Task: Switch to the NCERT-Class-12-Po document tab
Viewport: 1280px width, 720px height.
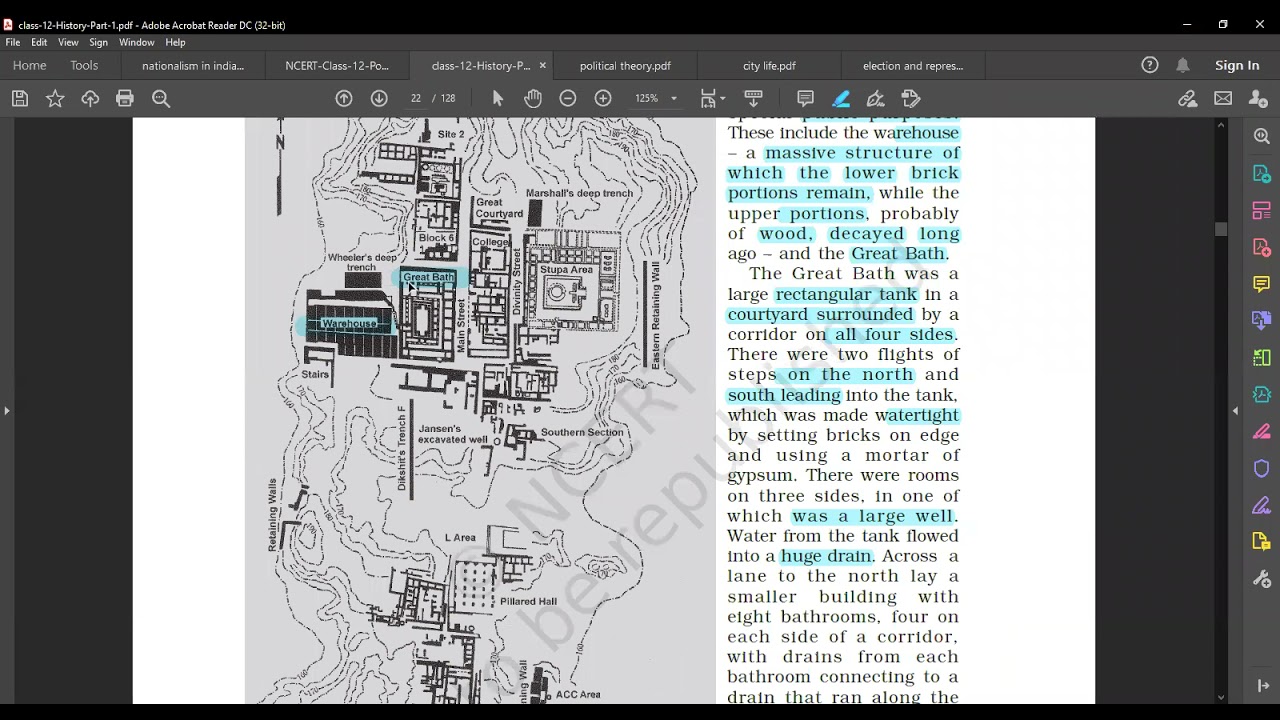Action: point(337,66)
